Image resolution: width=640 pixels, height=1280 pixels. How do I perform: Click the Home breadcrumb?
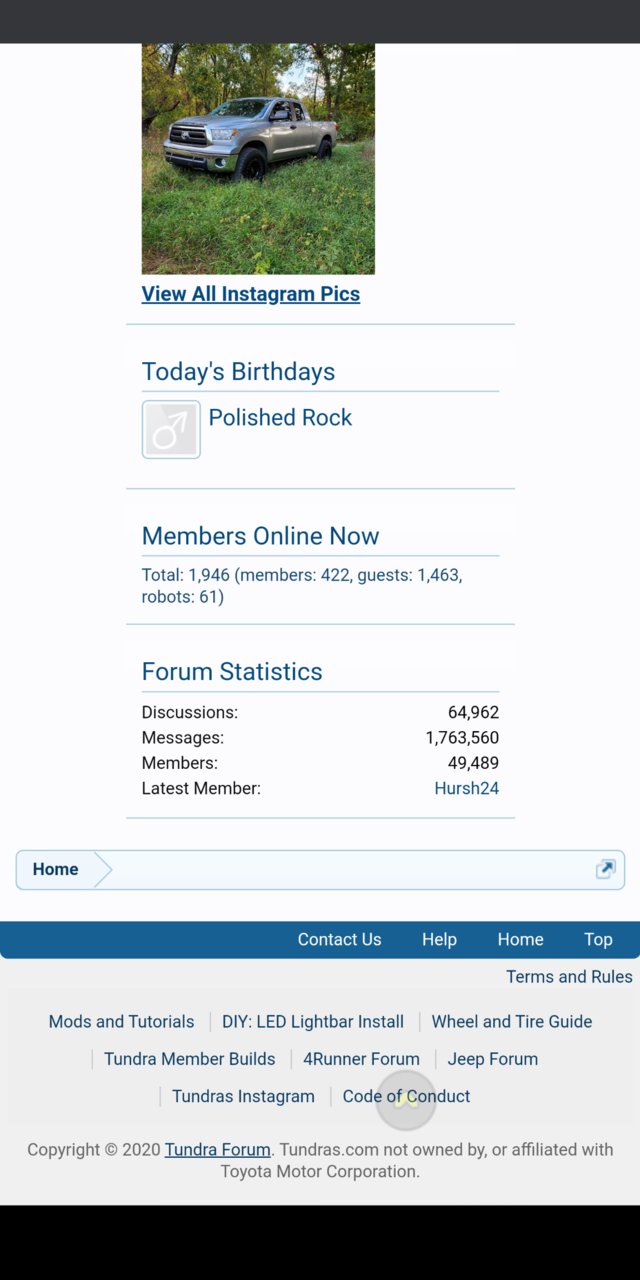(55, 870)
